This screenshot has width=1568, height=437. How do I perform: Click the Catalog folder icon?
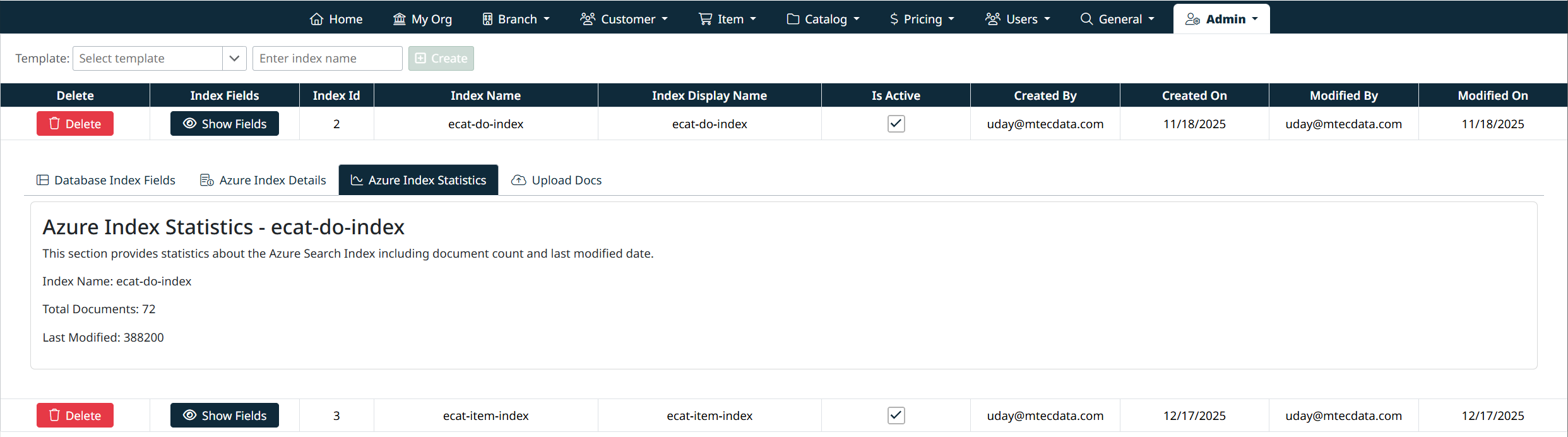793,19
